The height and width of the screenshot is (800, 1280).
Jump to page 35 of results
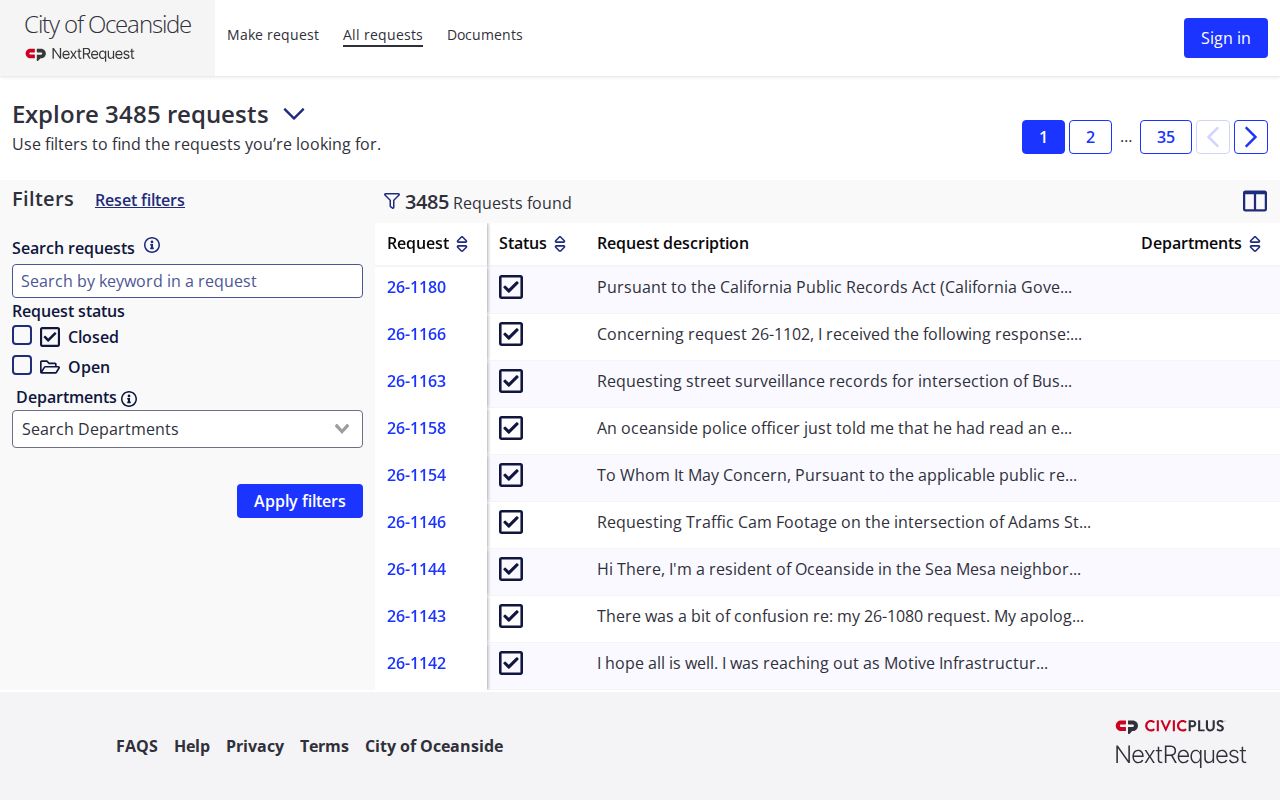(1166, 137)
